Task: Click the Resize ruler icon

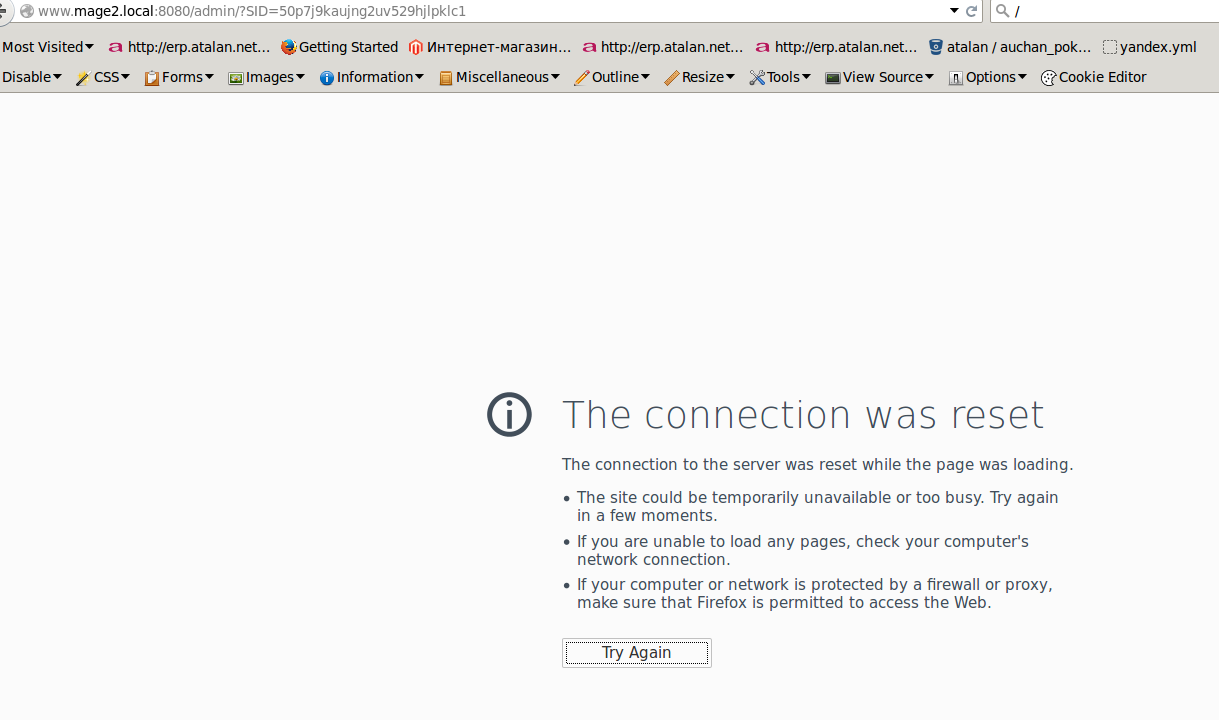Action: 672,78
